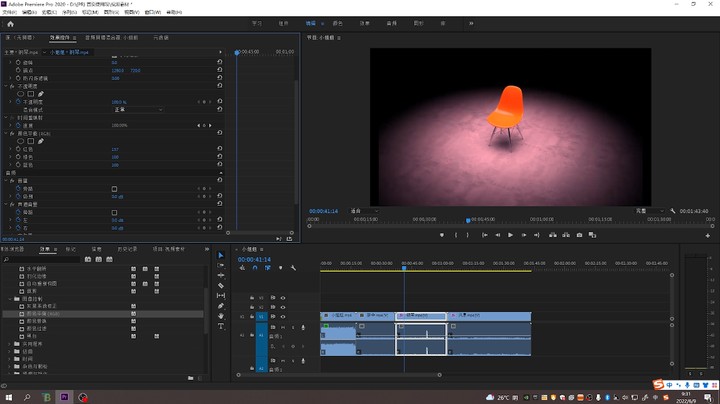Click the 红色 value 157 field
This screenshot has height=404, width=720.
point(116,149)
